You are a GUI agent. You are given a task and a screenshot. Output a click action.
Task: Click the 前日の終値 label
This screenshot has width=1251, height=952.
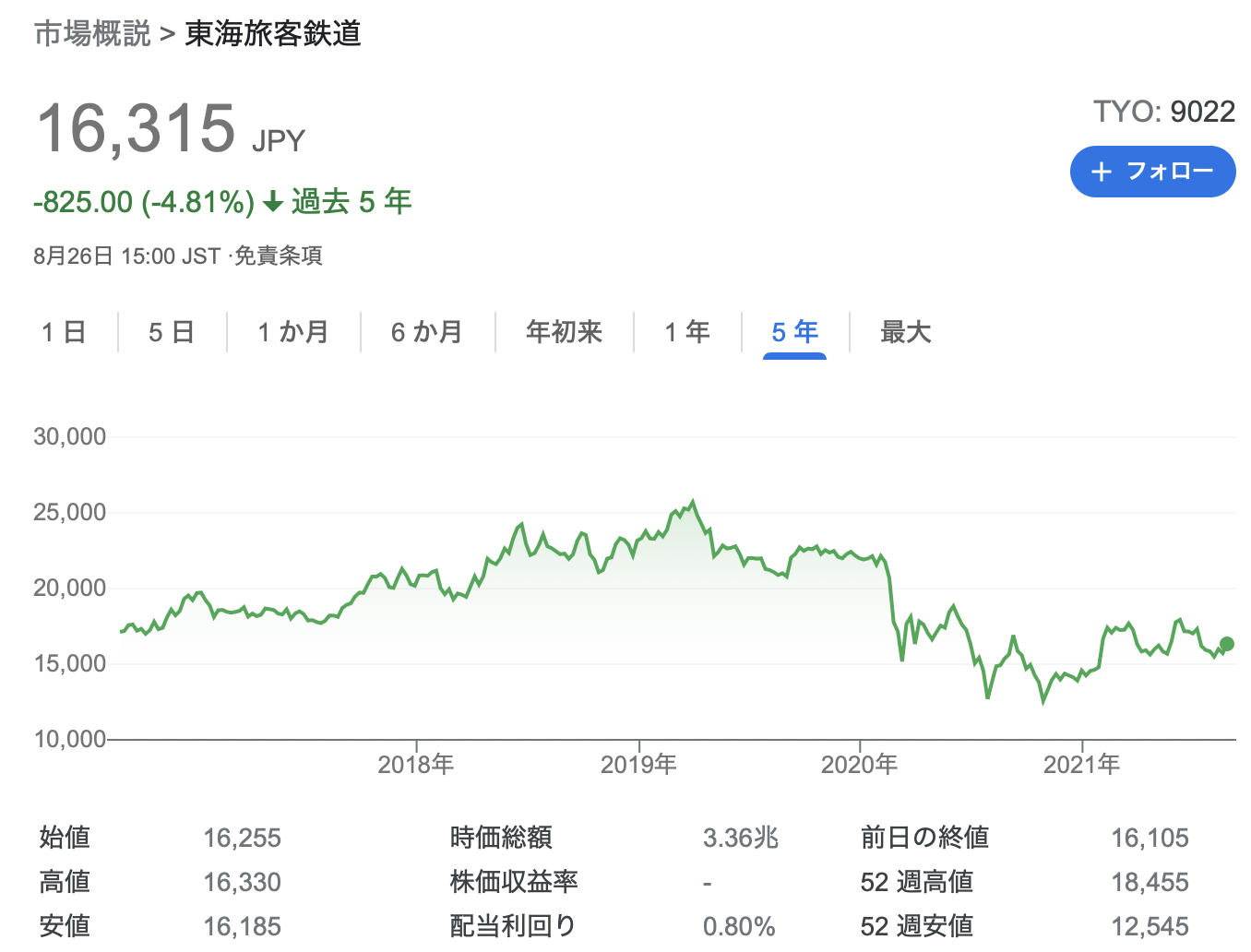click(925, 838)
